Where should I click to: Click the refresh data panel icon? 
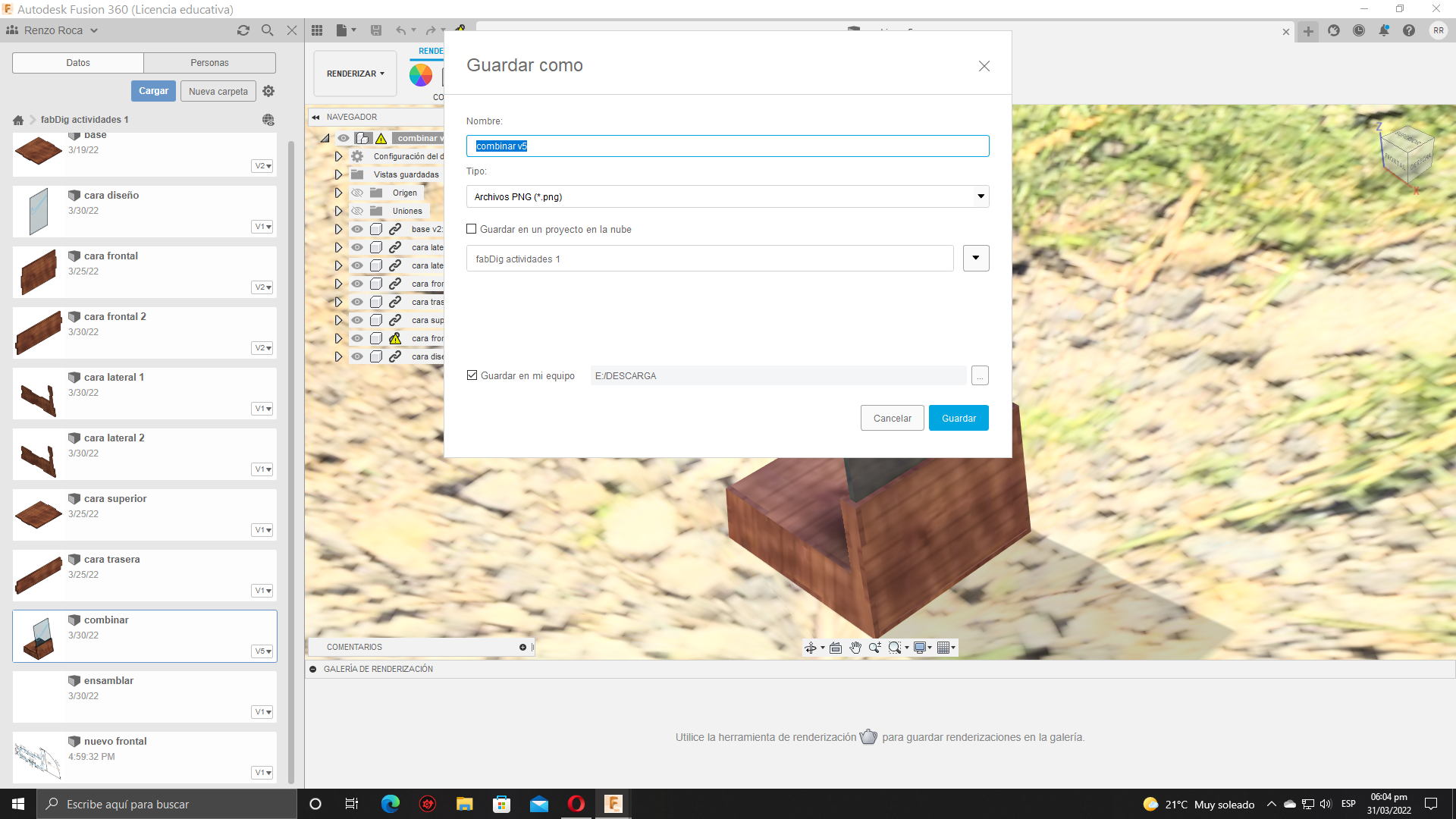click(243, 30)
